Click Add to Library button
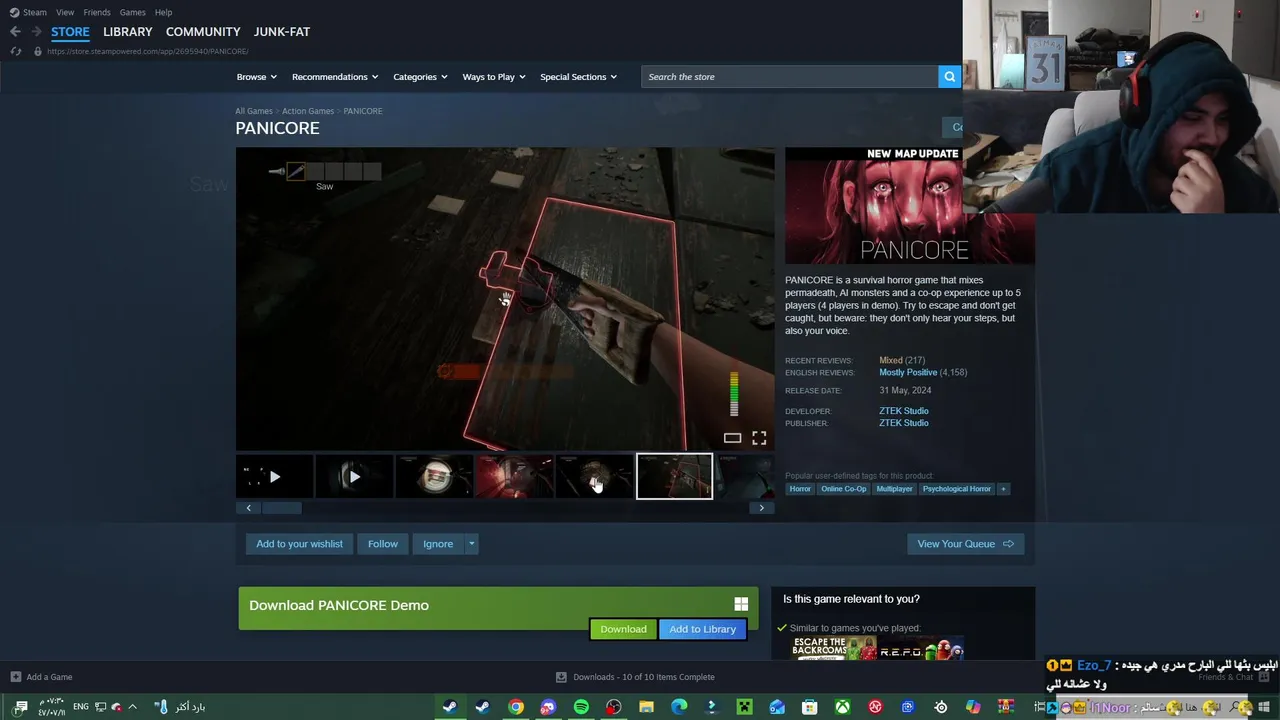The width and height of the screenshot is (1280, 720). pyautogui.click(x=702, y=629)
